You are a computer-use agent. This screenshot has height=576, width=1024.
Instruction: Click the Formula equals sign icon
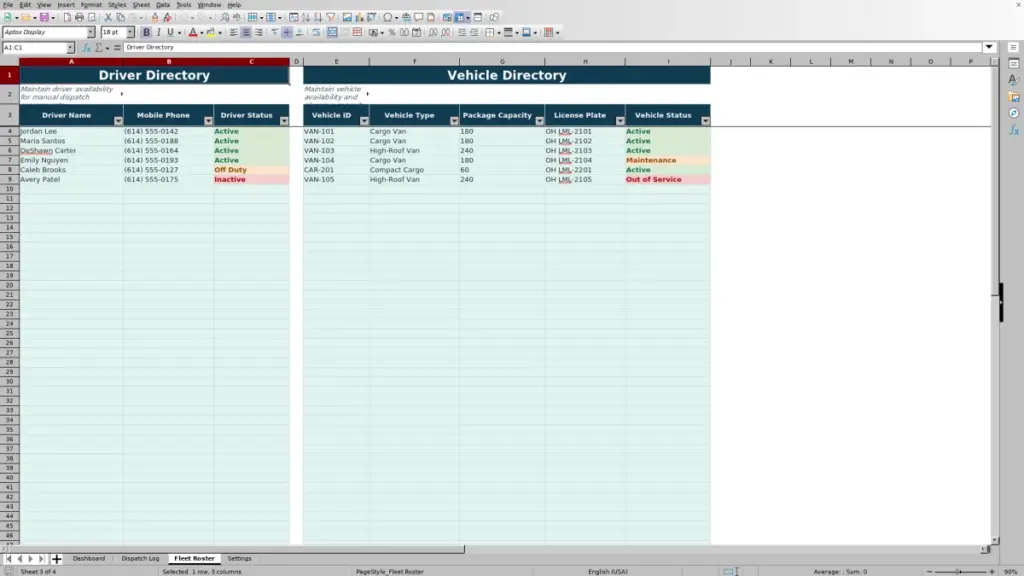(x=118, y=47)
